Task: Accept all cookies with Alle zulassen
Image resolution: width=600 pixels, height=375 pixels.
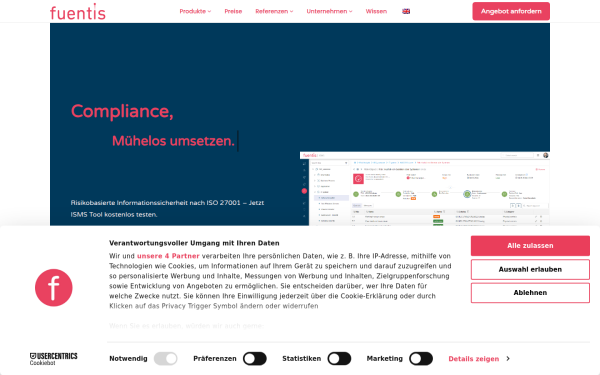Action: point(530,246)
